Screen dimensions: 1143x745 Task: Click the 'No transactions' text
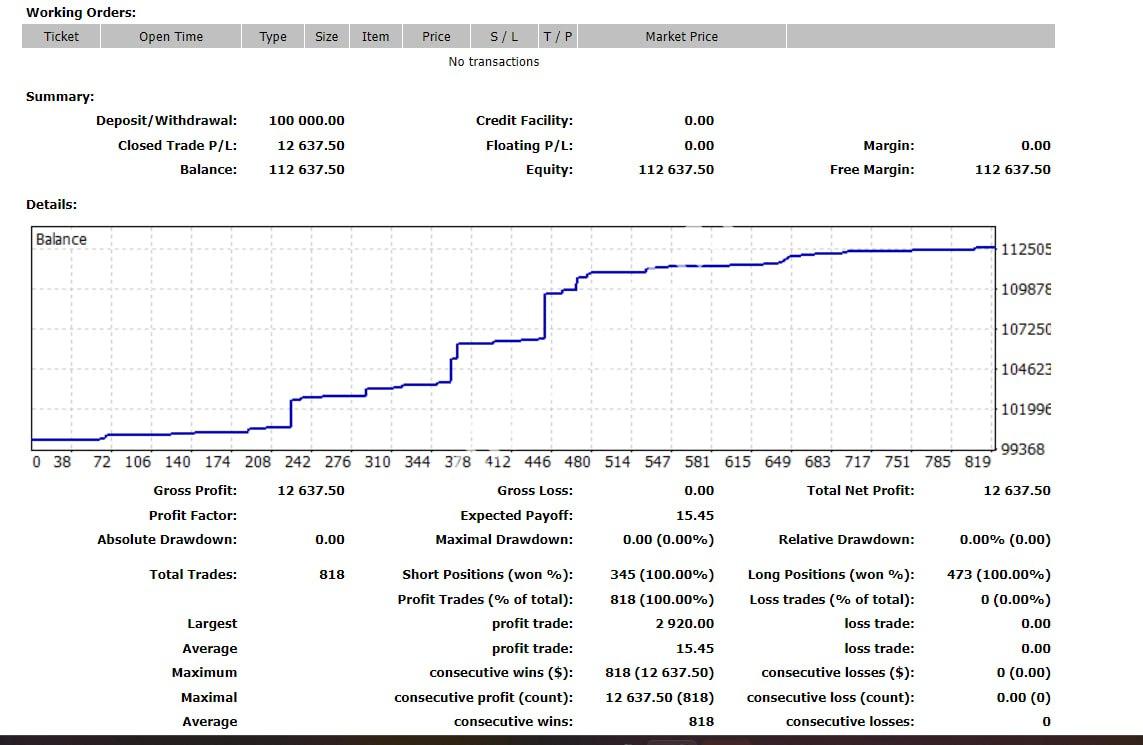coord(494,62)
